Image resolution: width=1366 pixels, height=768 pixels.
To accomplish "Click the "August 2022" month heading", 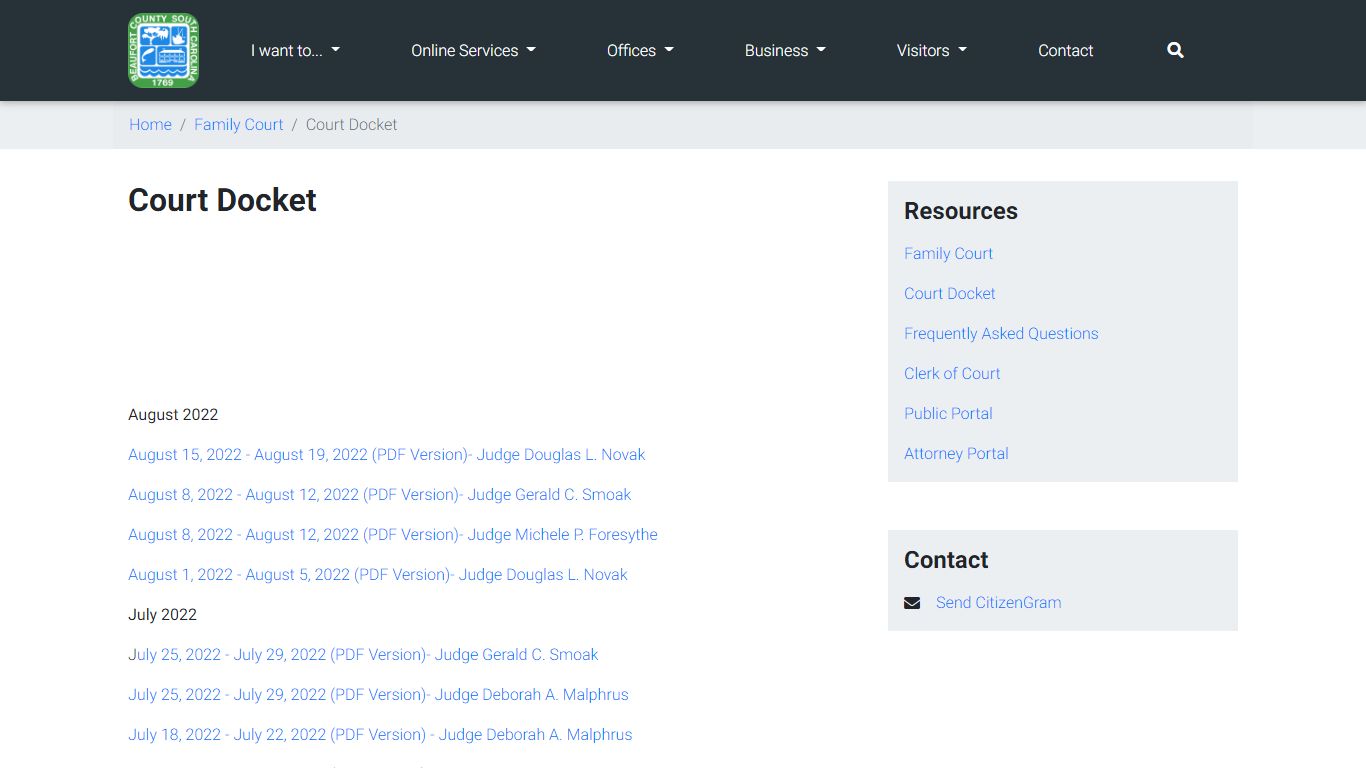I will (x=173, y=415).
